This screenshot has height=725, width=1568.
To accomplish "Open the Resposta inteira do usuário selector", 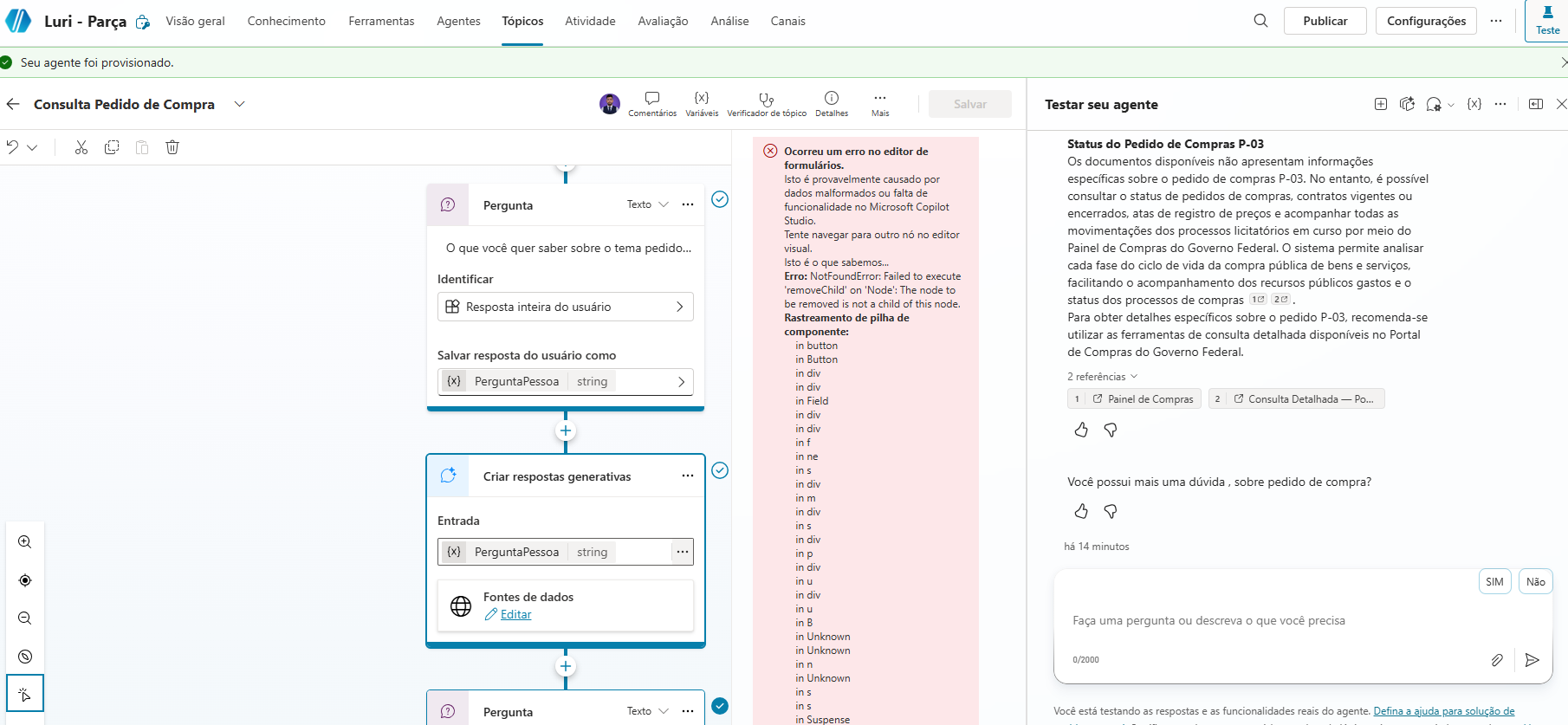I will (x=566, y=307).
